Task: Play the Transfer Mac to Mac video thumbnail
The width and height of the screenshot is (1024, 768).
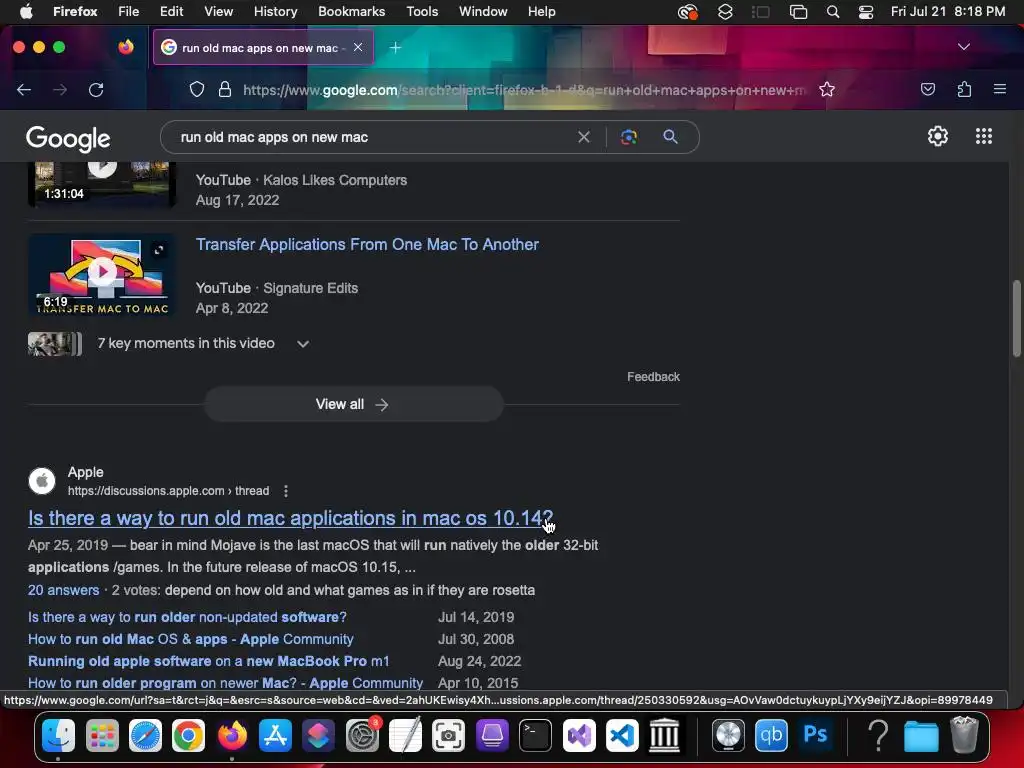Action: point(102,275)
